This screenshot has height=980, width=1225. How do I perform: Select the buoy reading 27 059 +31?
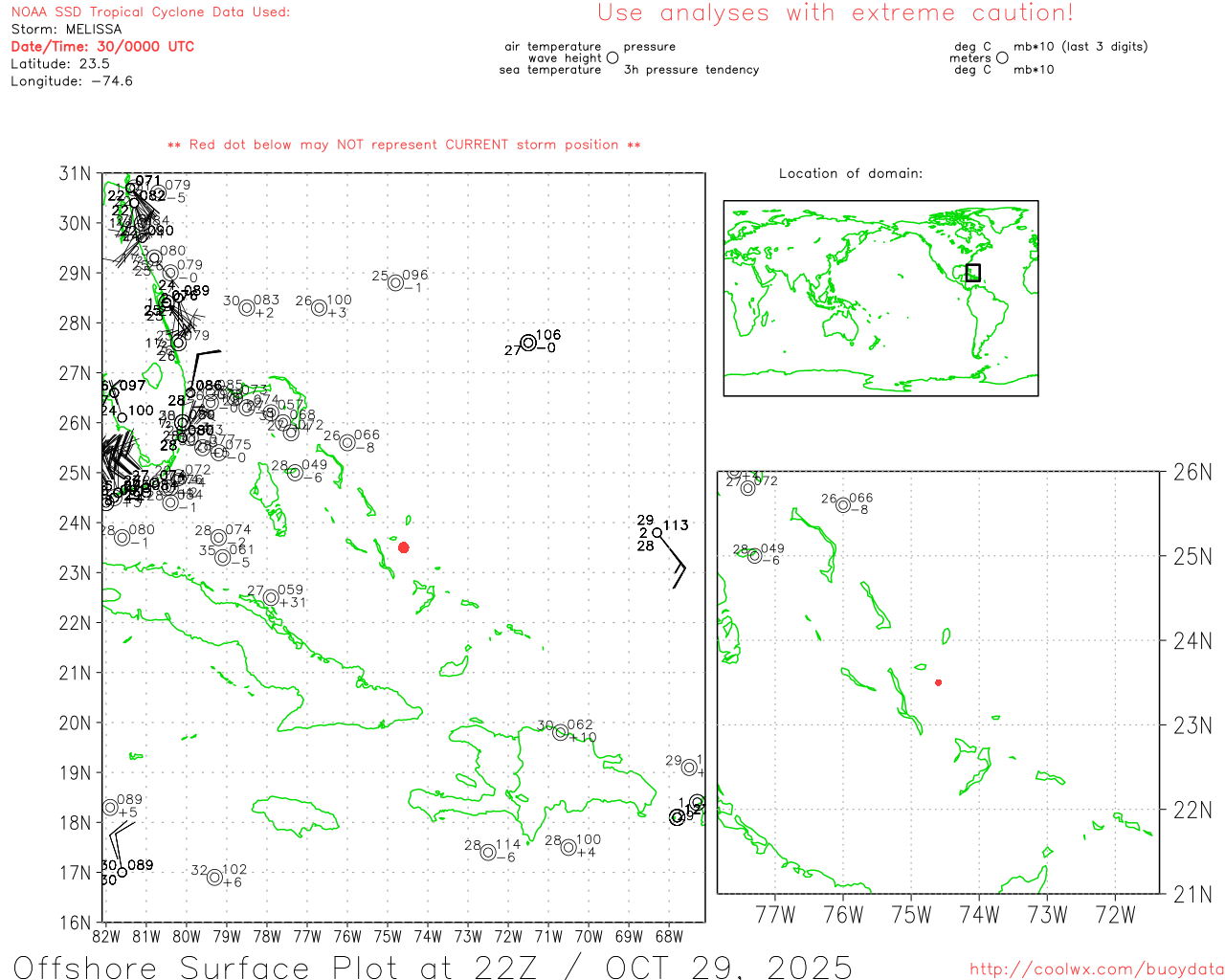click(271, 597)
